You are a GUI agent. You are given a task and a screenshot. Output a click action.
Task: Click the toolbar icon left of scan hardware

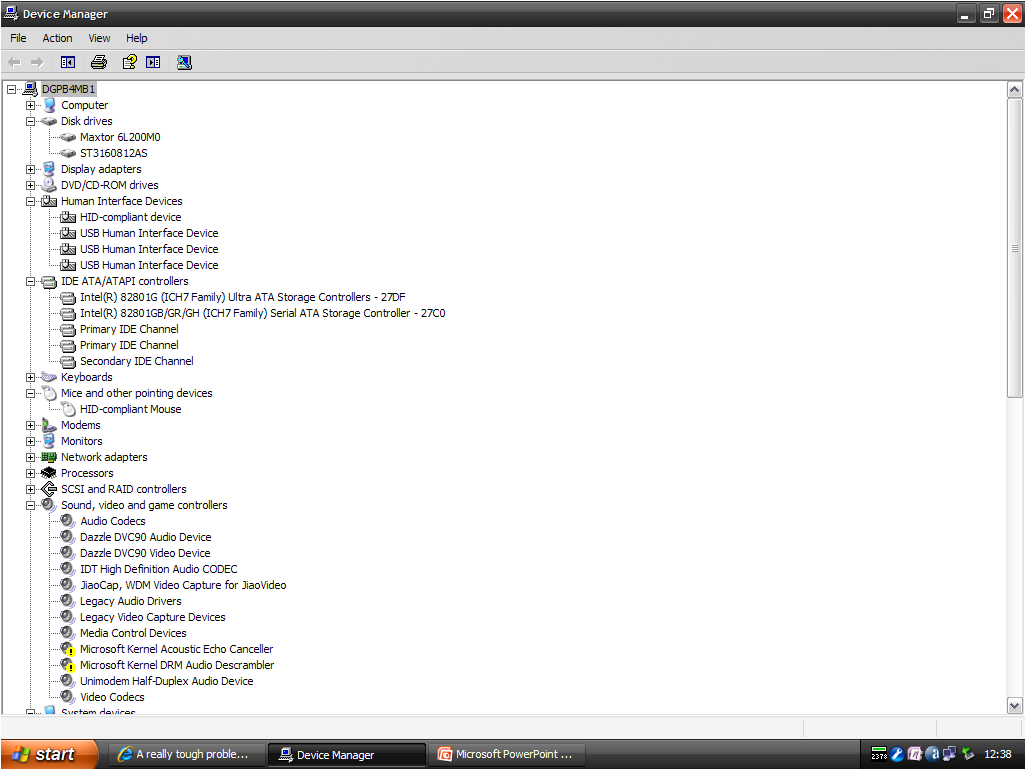click(153, 62)
